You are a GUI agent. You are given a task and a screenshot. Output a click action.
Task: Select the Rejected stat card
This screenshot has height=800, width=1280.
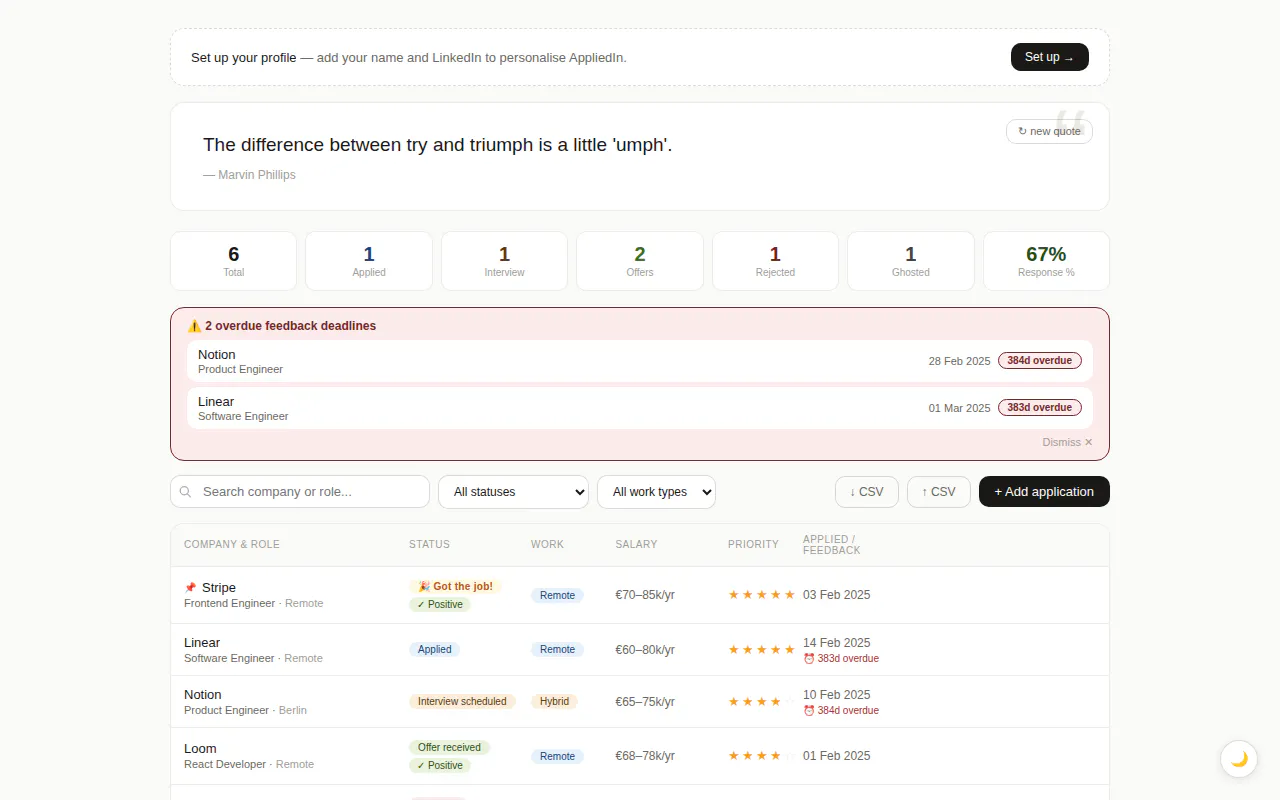(775, 261)
